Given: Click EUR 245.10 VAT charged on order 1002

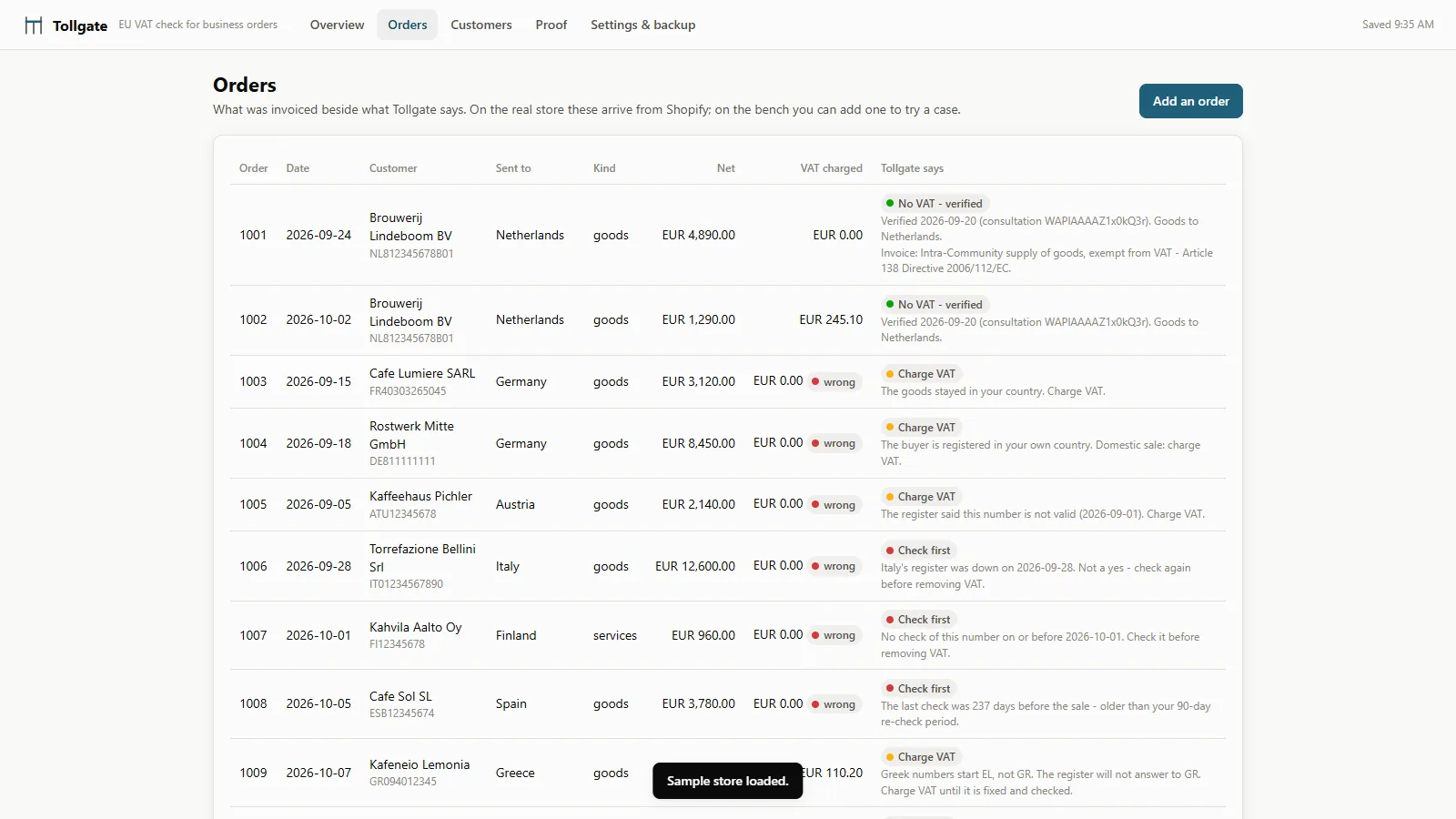Looking at the screenshot, I should coord(831,319).
